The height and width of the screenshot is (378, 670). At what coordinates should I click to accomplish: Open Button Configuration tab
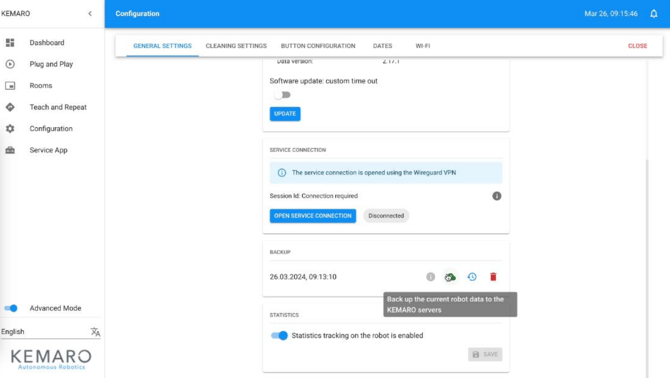click(x=318, y=46)
